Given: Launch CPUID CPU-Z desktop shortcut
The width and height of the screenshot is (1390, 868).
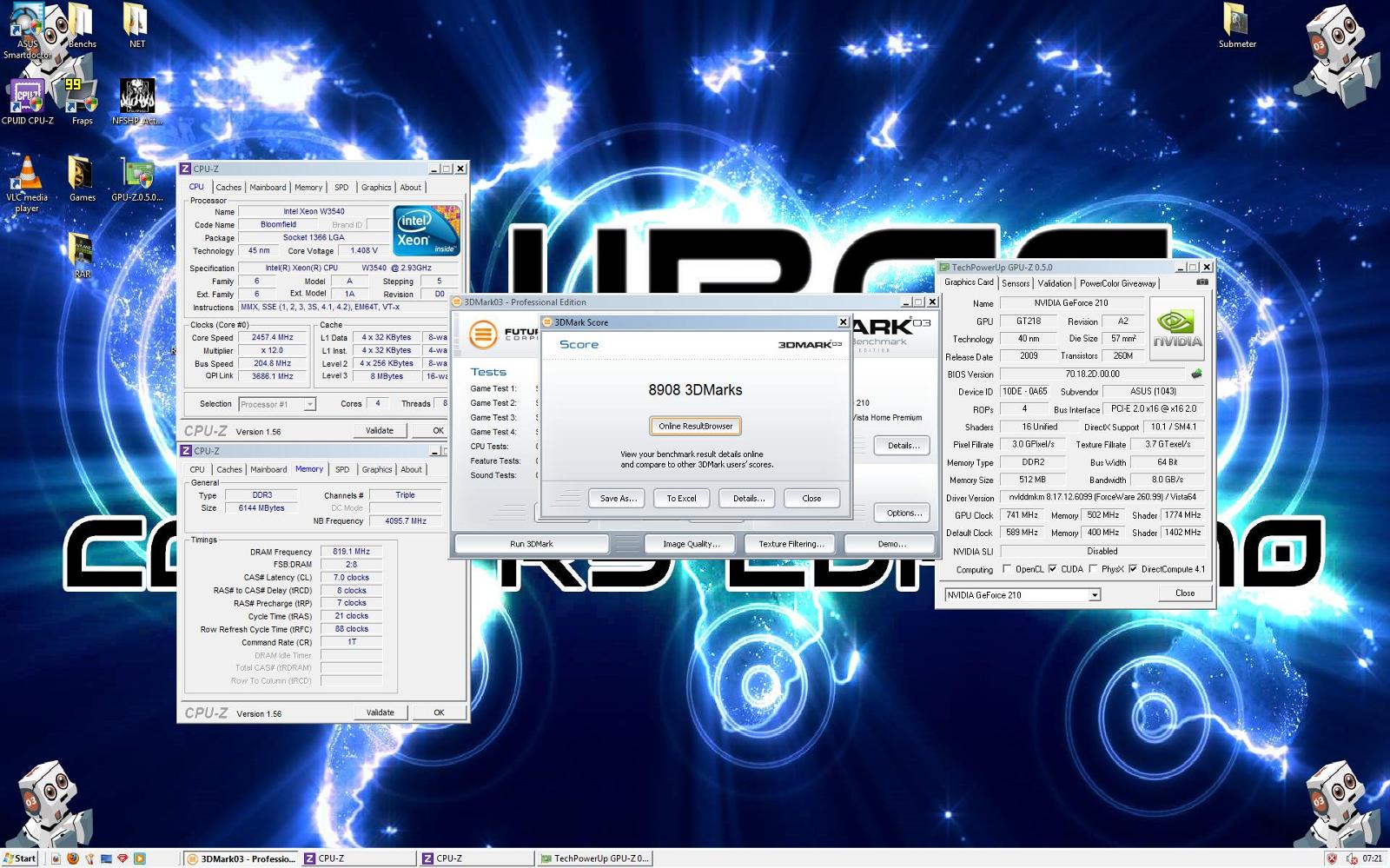Looking at the screenshot, I should click(x=27, y=102).
